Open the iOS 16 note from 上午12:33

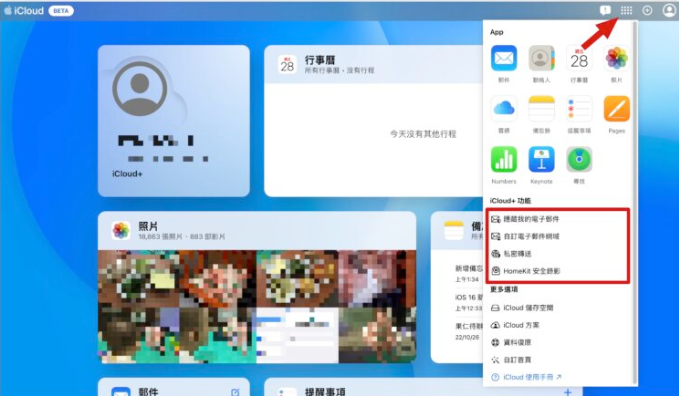pos(469,302)
